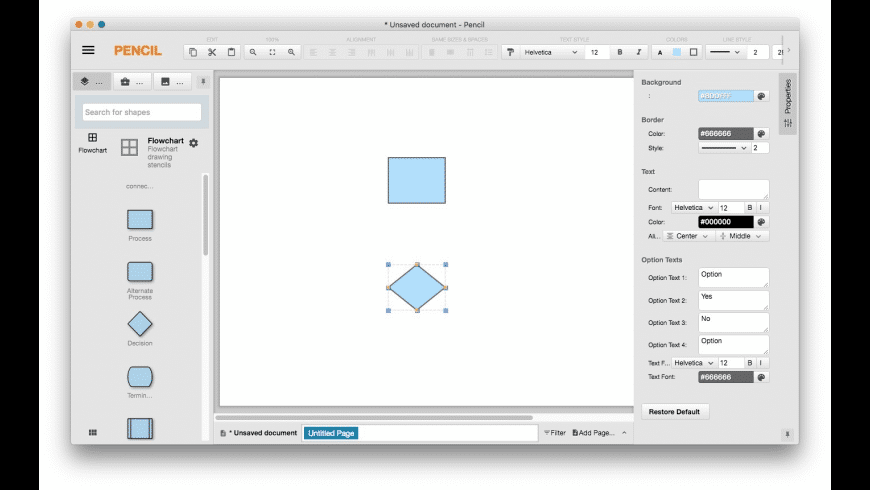The image size is (870, 490).
Task: Click the toolbar text color A swatch
Action: [x=660, y=52]
